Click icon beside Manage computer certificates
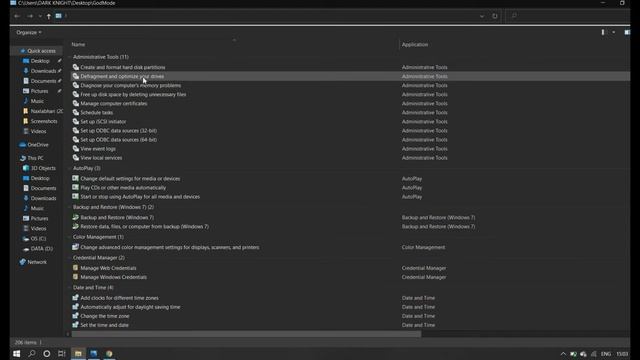The width and height of the screenshot is (640, 360). [76, 103]
